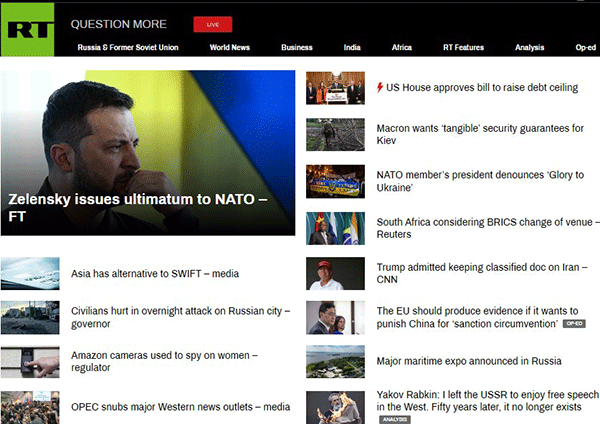Open Trump classified doc on Iran article

[x=482, y=273]
